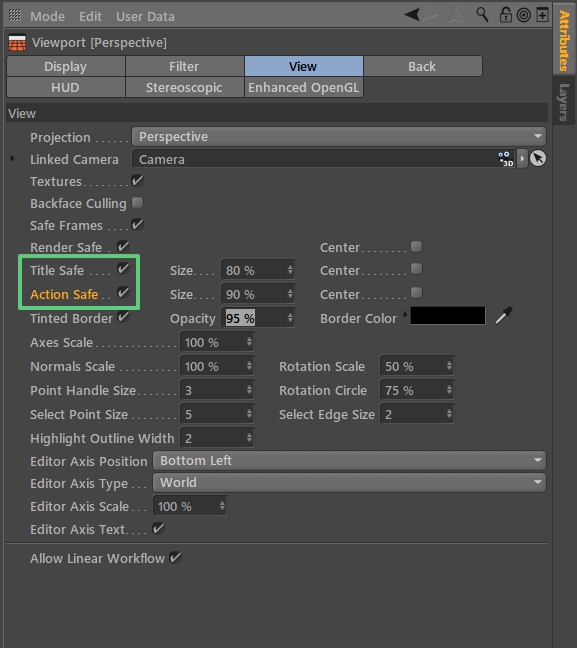Toggle the lock element icon

pyautogui.click(x=505, y=15)
